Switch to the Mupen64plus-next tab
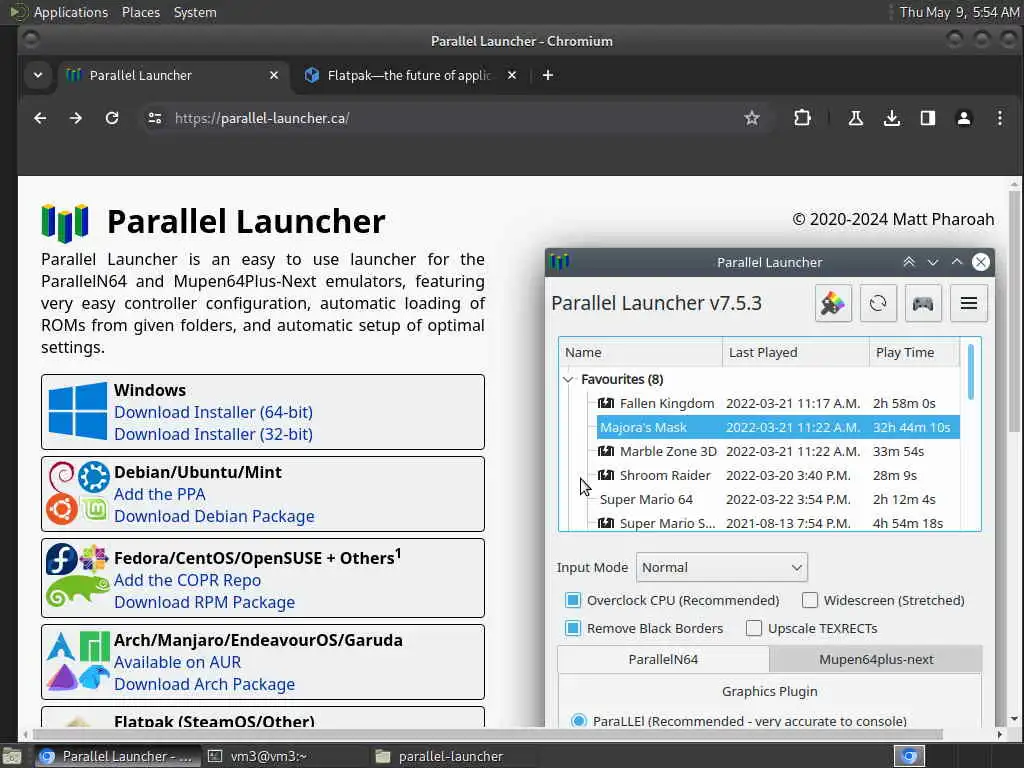The width and height of the screenshot is (1024, 768). click(876, 660)
